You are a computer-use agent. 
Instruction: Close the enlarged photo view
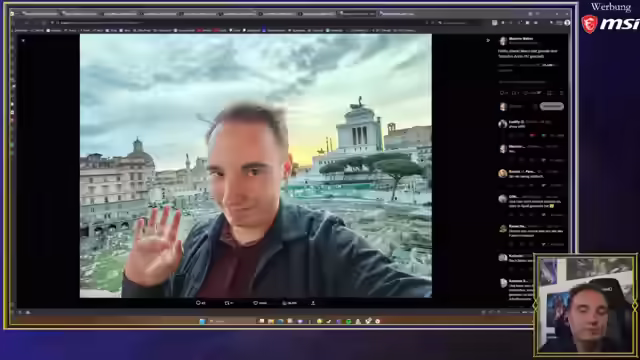tap(23, 40)
